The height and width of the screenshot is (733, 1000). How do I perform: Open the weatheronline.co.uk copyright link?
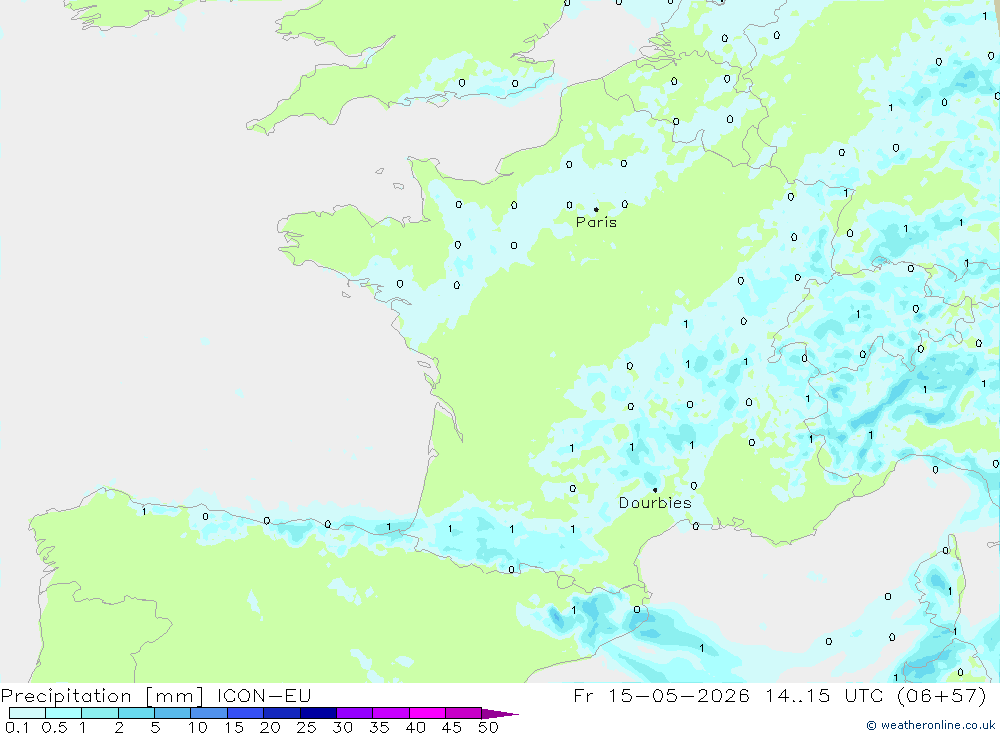pos(931,725)
